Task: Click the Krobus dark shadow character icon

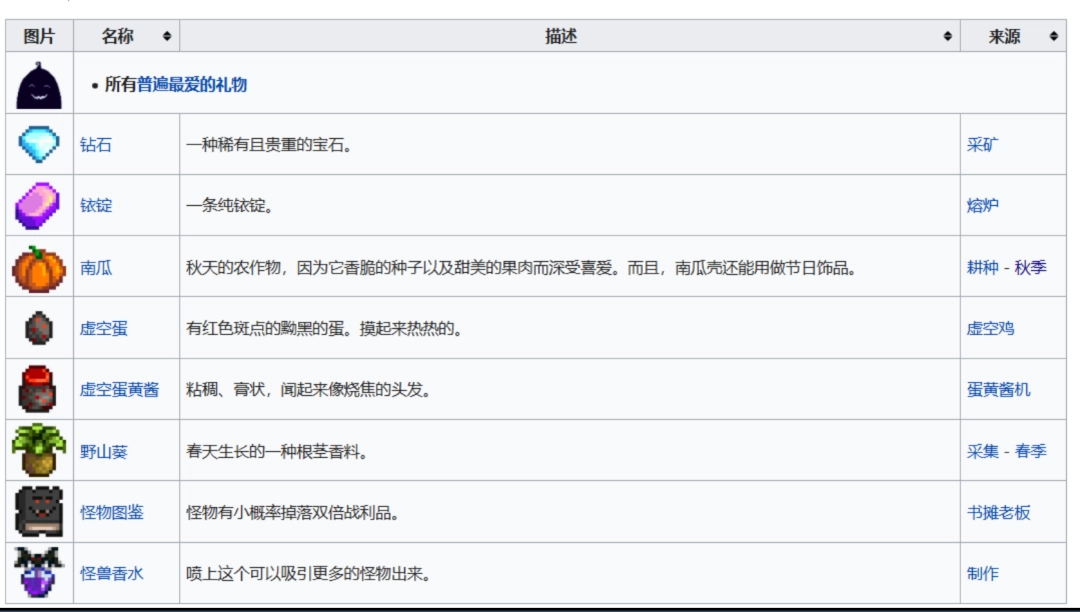Action: [39, 85]
